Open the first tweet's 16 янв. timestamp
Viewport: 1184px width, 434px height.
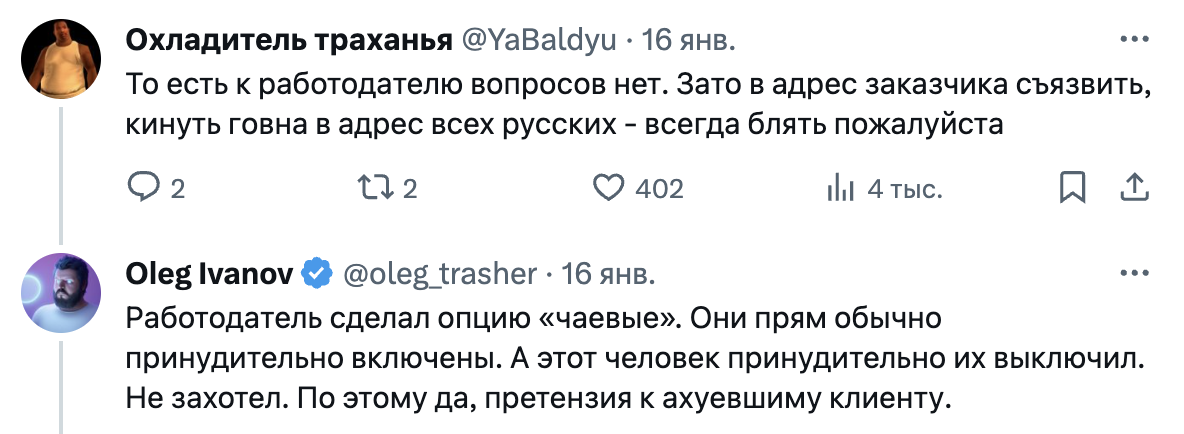click(x=688, y=41)
